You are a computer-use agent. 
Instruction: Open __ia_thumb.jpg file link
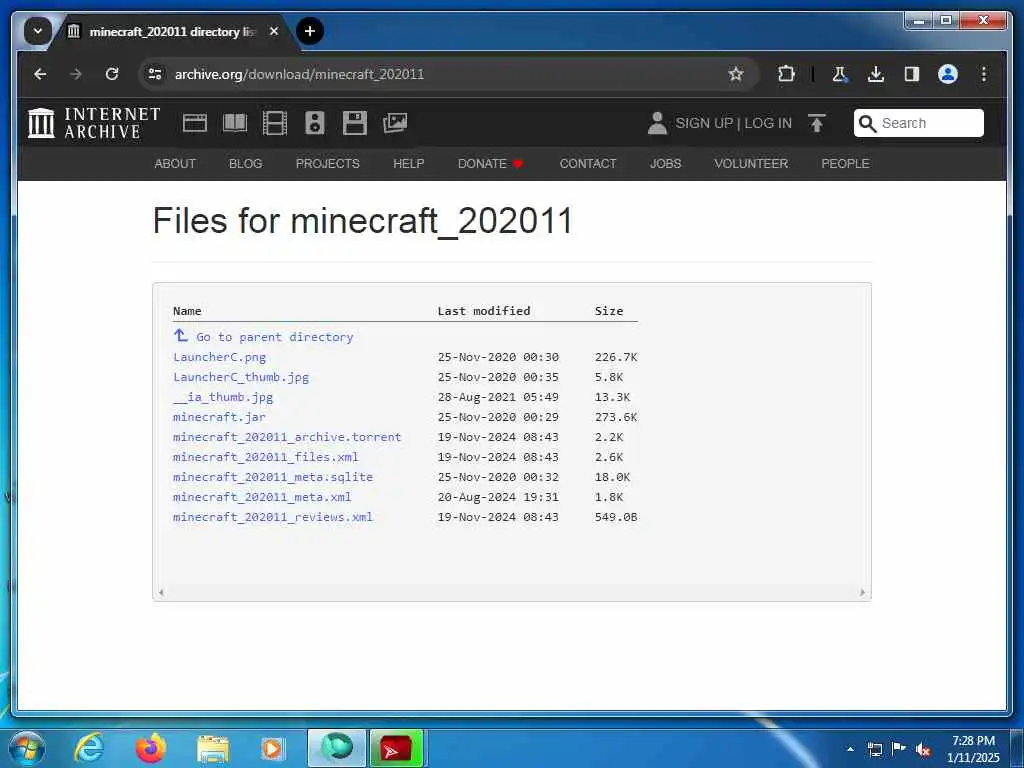(x=223, y=397)
